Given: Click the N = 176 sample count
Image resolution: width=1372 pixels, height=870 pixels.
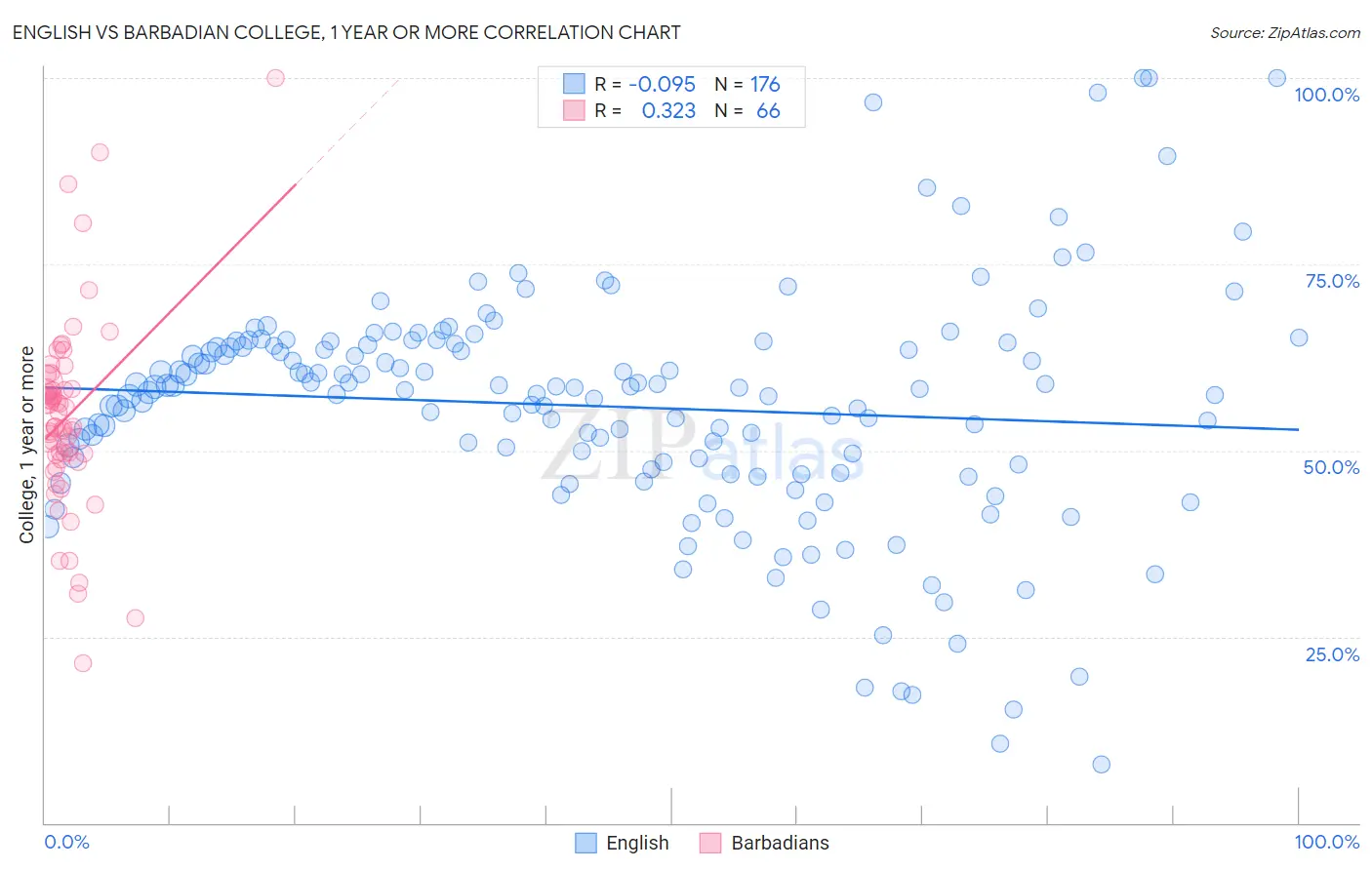Looking at the screenshot, I should click(x=747, y=84).
